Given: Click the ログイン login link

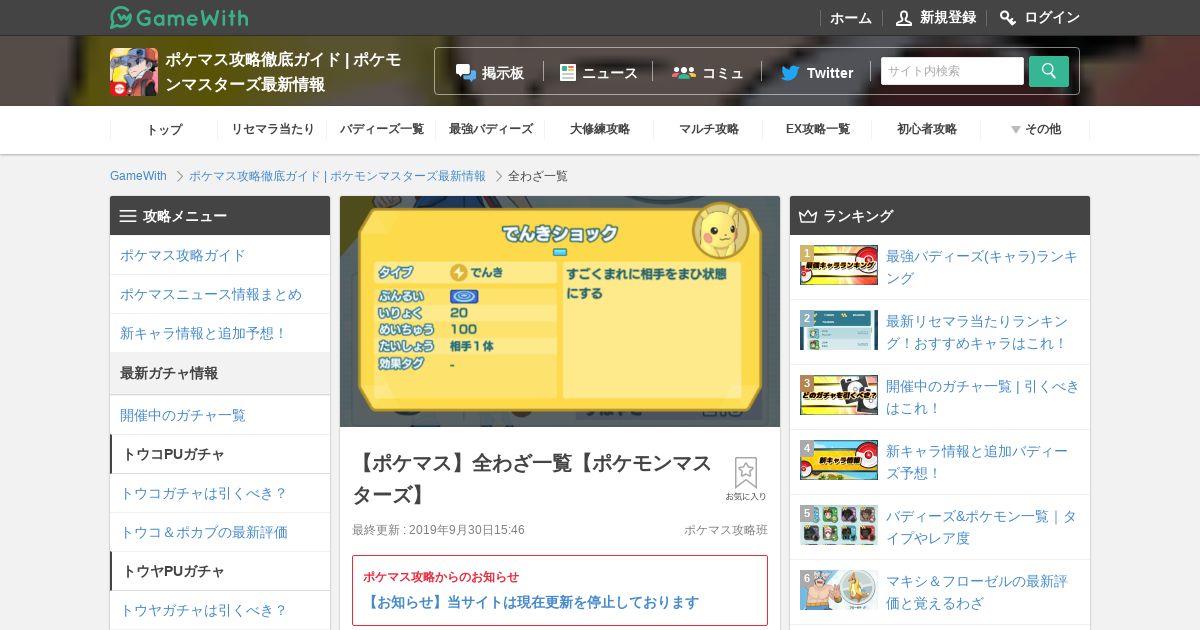Looking at the screenshot, I should [x=1040, y=18].
